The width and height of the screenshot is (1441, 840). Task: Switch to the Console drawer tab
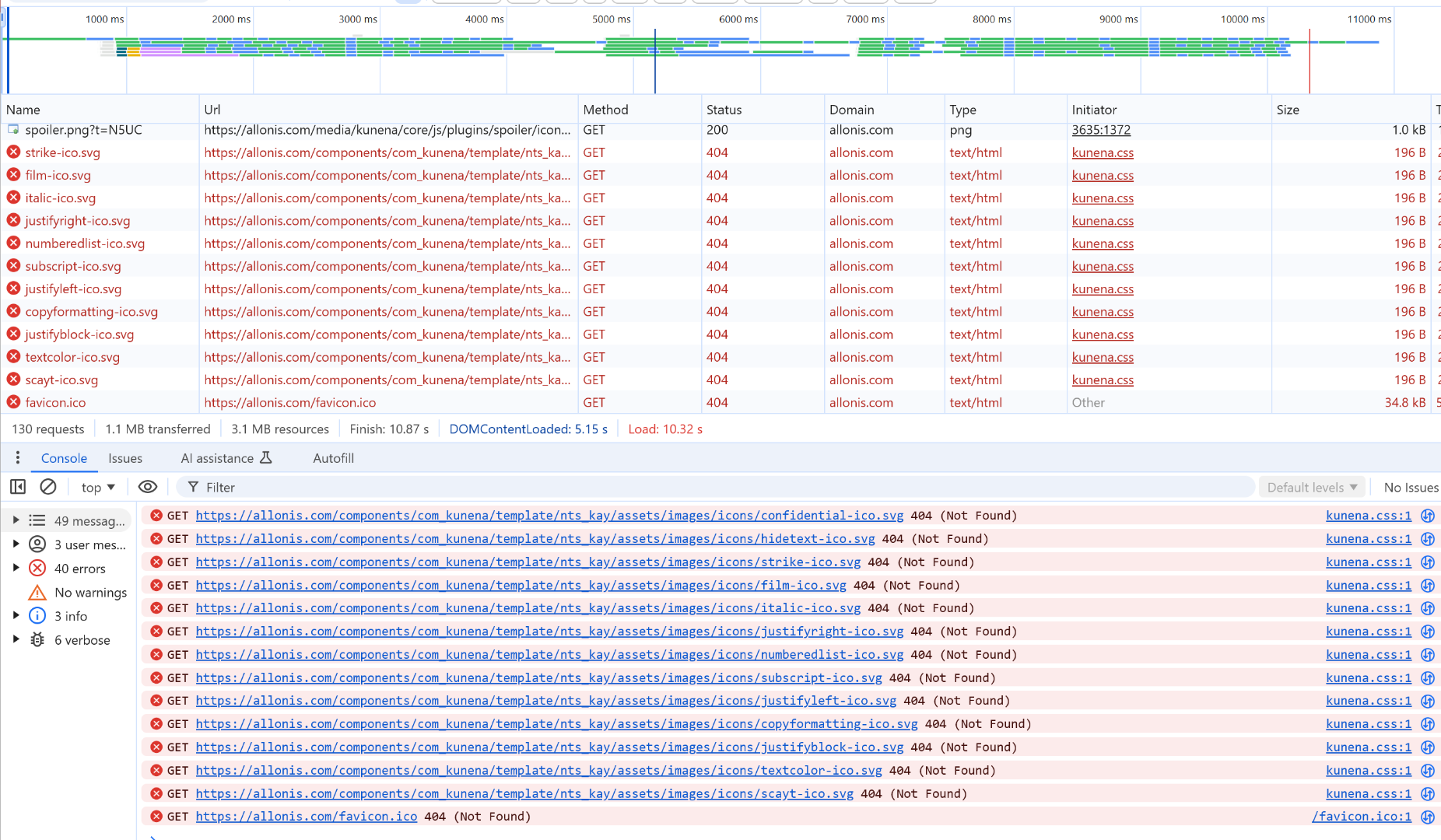64,459
